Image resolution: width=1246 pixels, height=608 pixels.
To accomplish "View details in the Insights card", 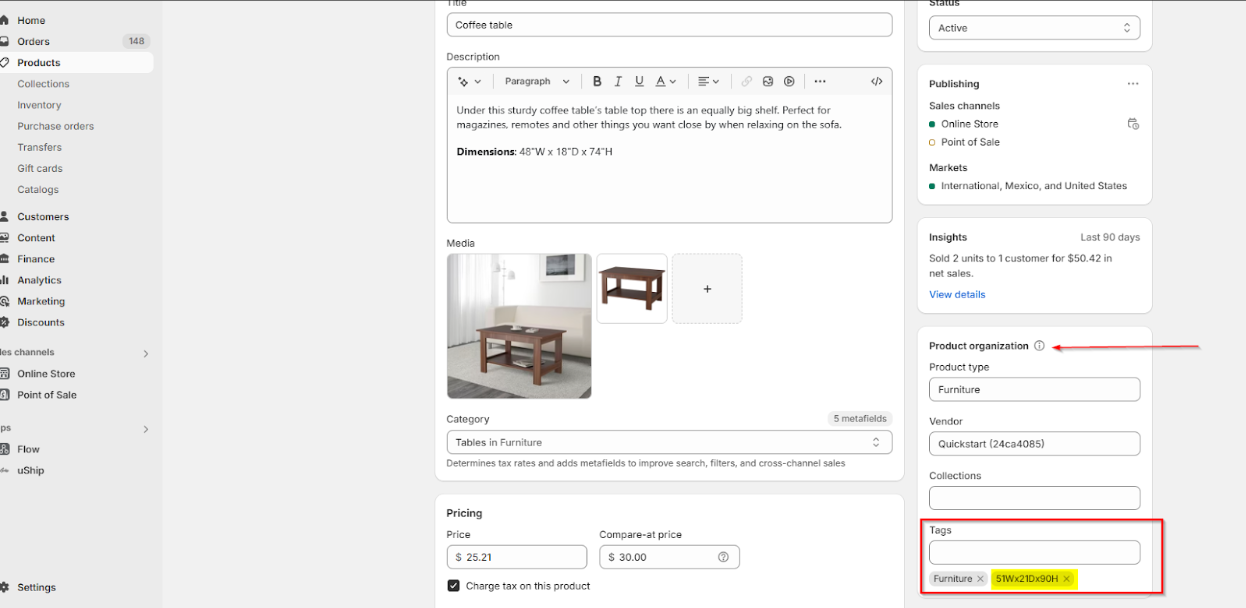I will coord(956,294).
